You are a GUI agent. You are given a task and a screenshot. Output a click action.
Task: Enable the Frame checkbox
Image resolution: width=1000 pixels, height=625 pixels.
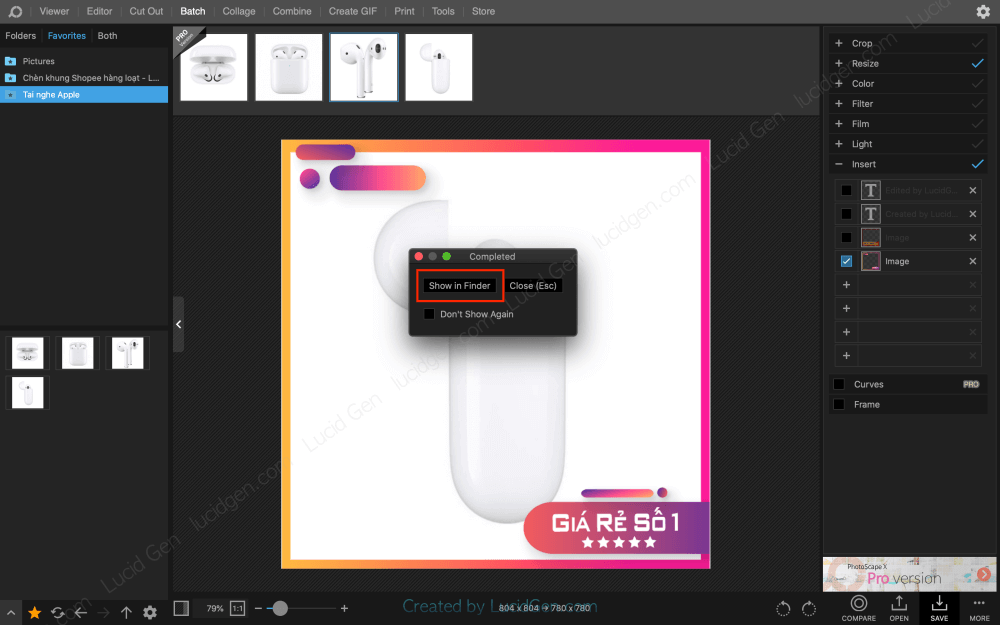click(x=839, y=404)
